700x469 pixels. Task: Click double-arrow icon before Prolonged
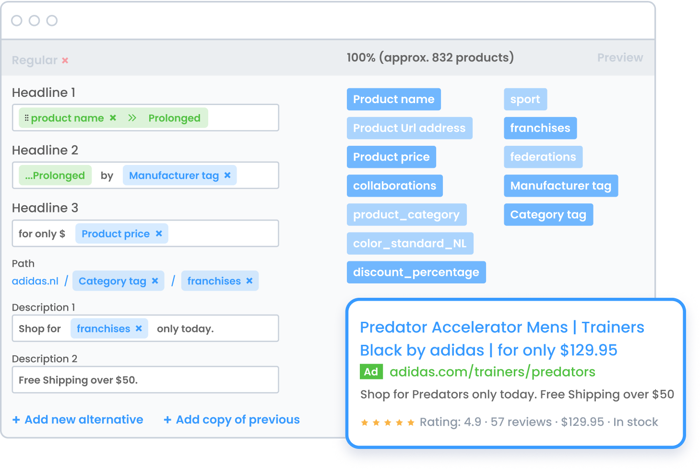tap(133, 118)
